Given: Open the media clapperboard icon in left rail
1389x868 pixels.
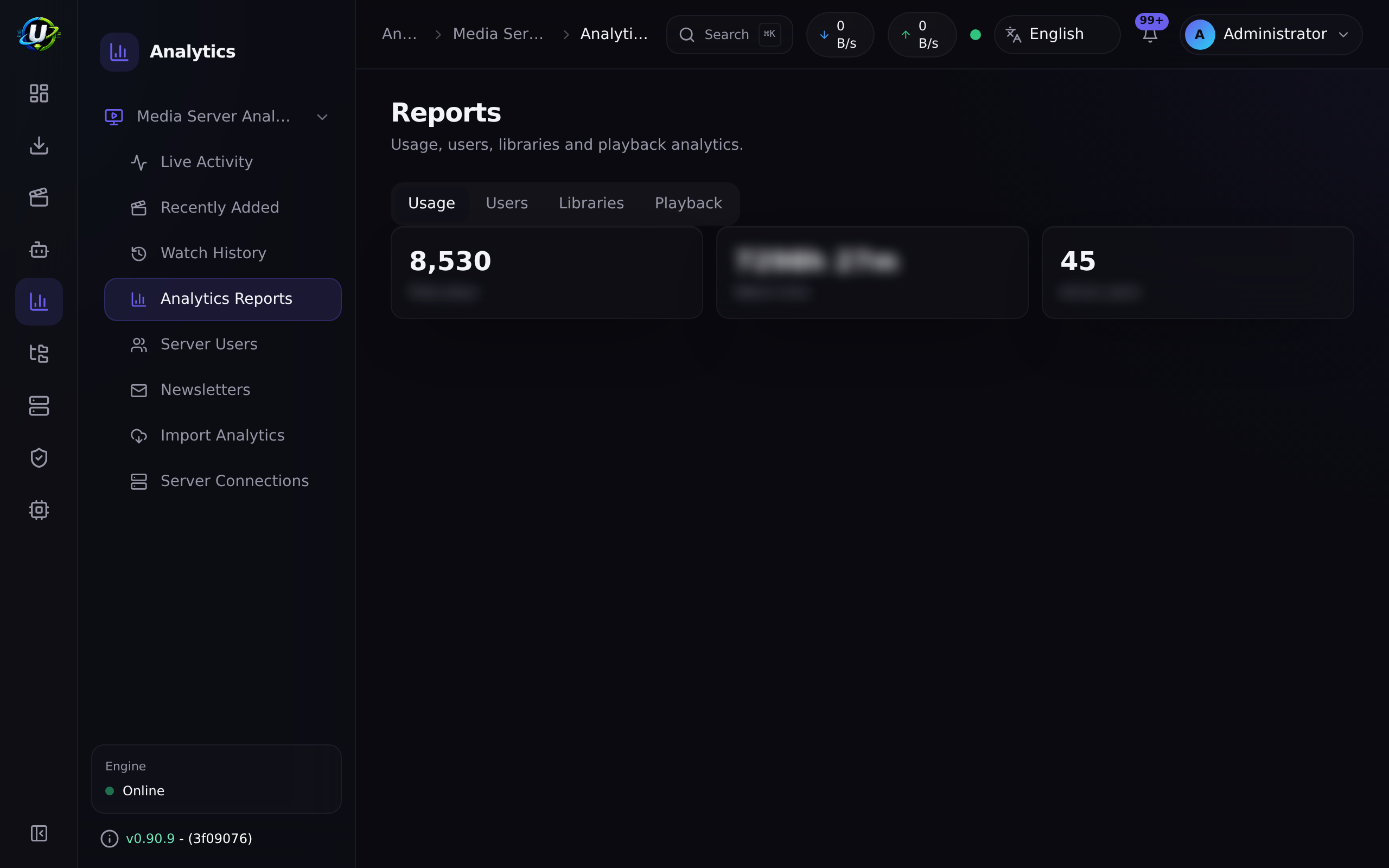Looking at the screenshot, I should click(x=39, y=197).
